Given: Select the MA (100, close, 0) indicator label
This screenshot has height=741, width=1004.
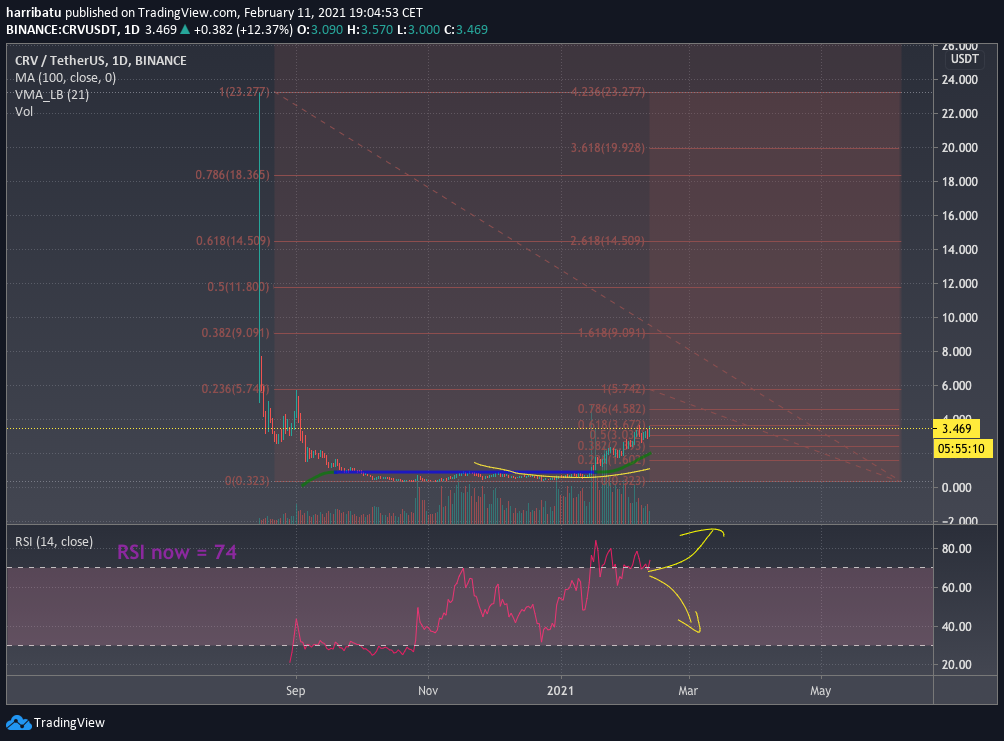Looking at the screenshot, I should point(65,77).
